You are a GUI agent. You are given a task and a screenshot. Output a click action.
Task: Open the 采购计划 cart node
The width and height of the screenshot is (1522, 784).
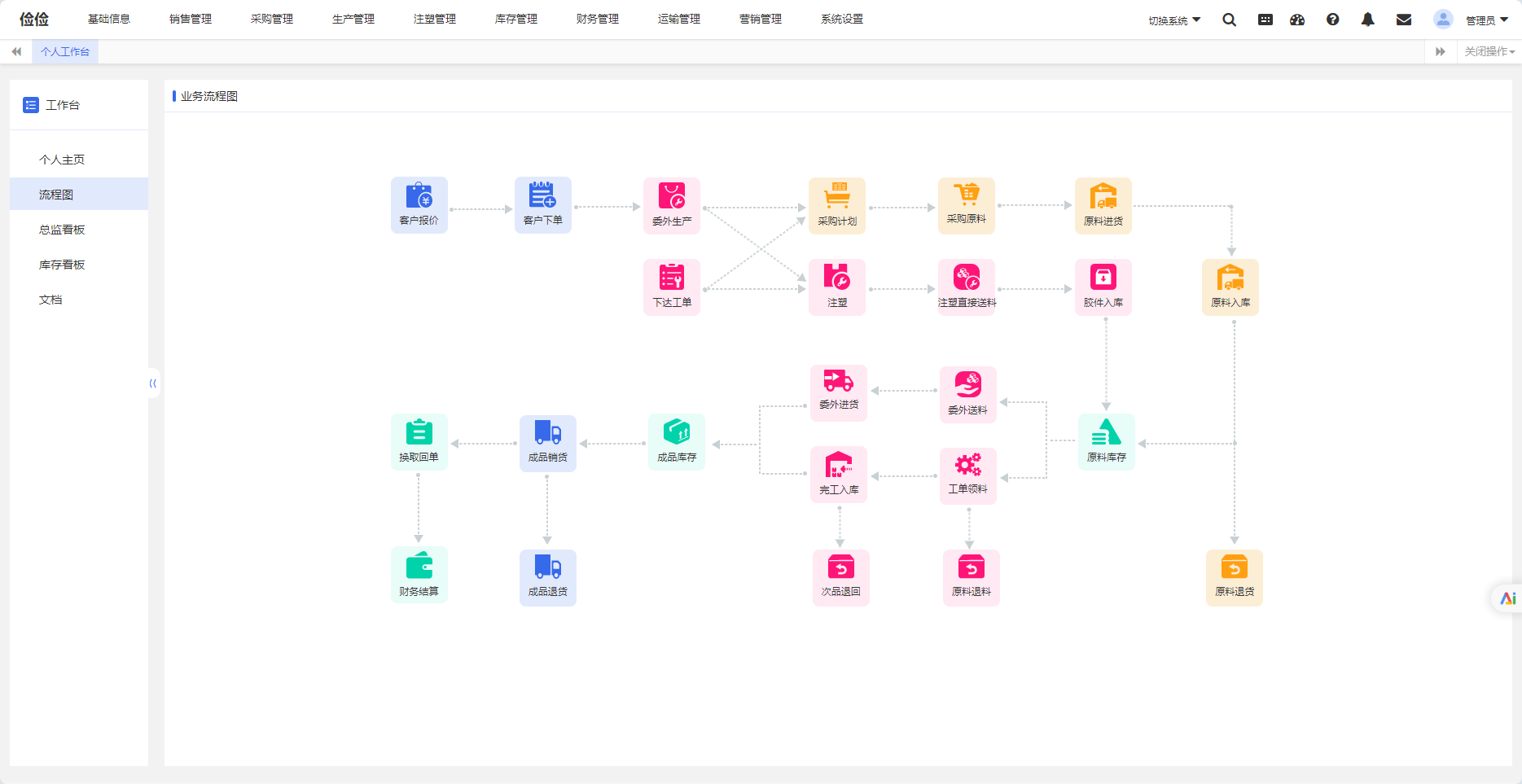coord(837,206)
